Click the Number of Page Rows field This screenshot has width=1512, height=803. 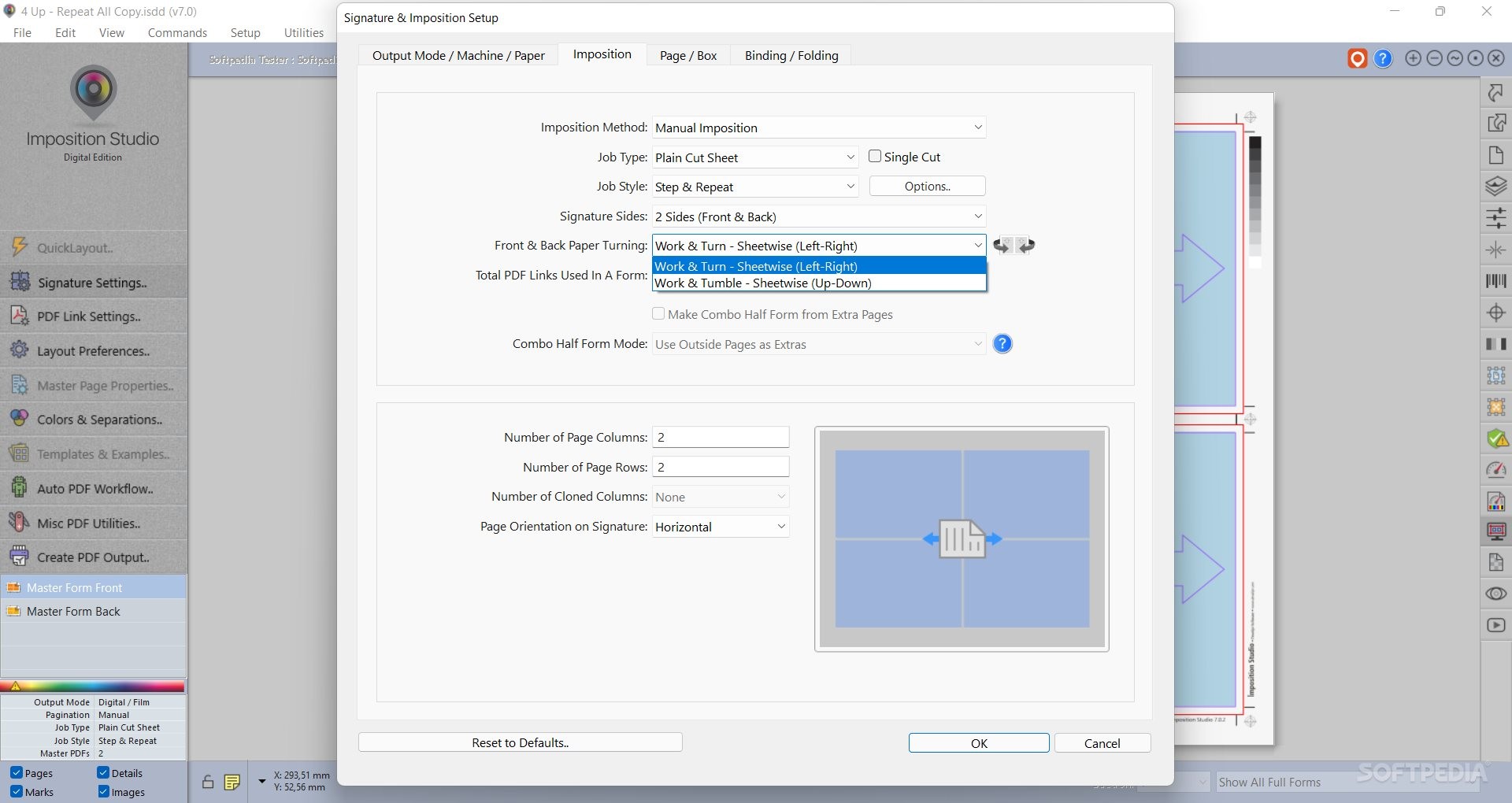(x=721, y=467)
